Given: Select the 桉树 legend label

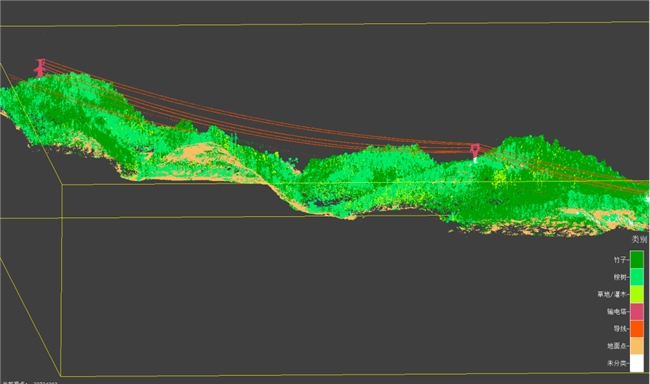Looking at the screenshot, I should click(620, 277).
